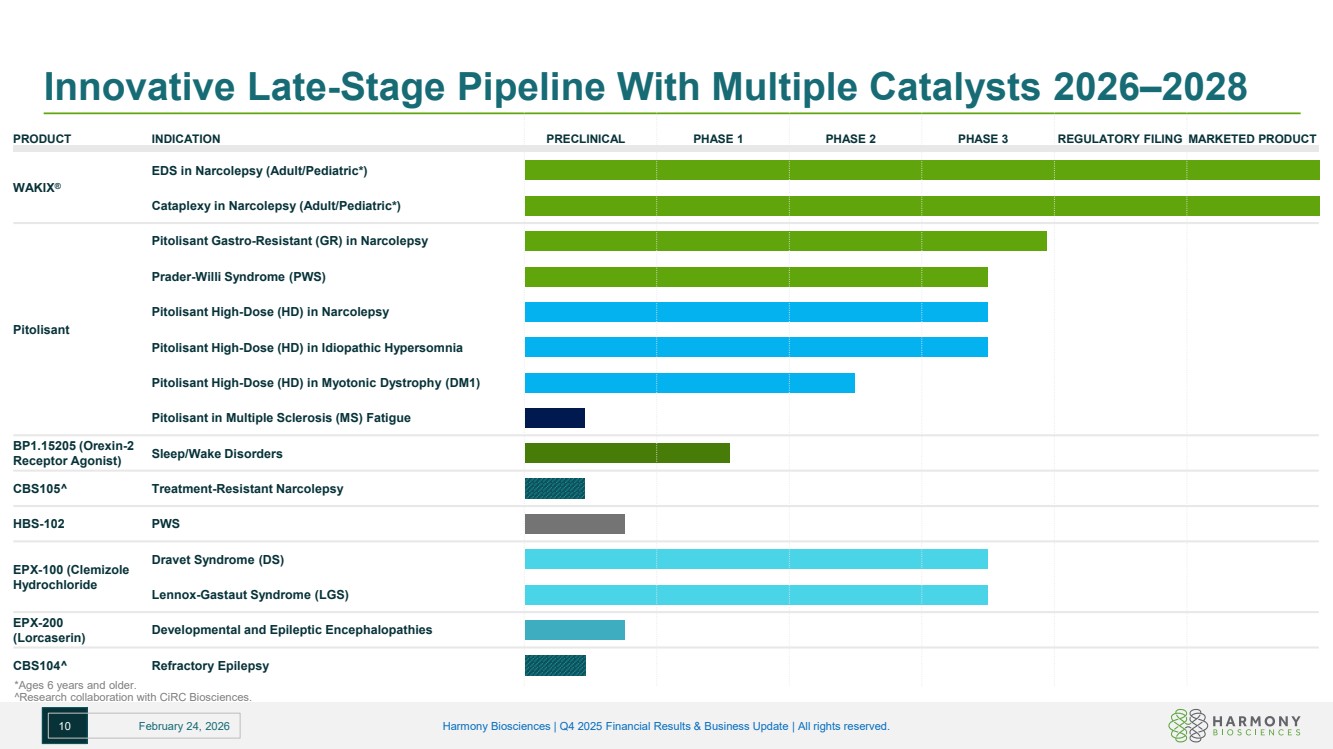Select the teal bar in the EPX-200 row

tap(575, 630)
